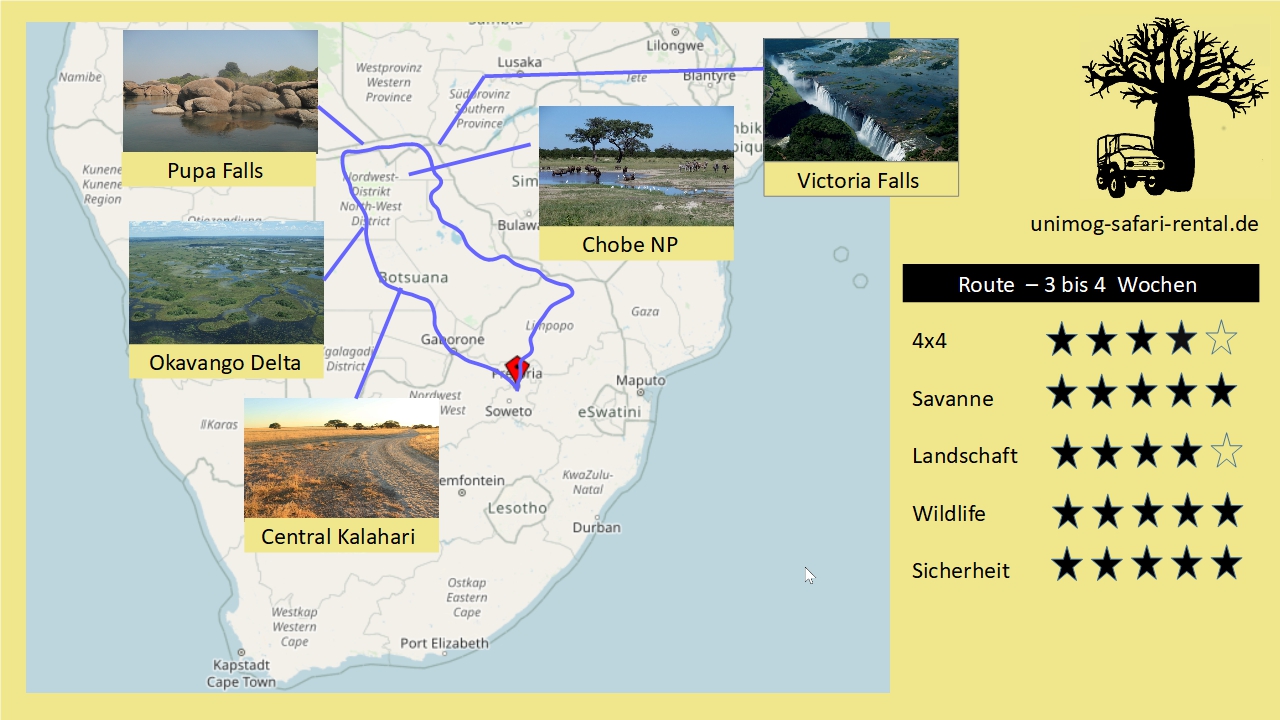Click the Limpopo map label
Image resolution: width=1280 pixels, height=720 pixels.
[549, 326]
